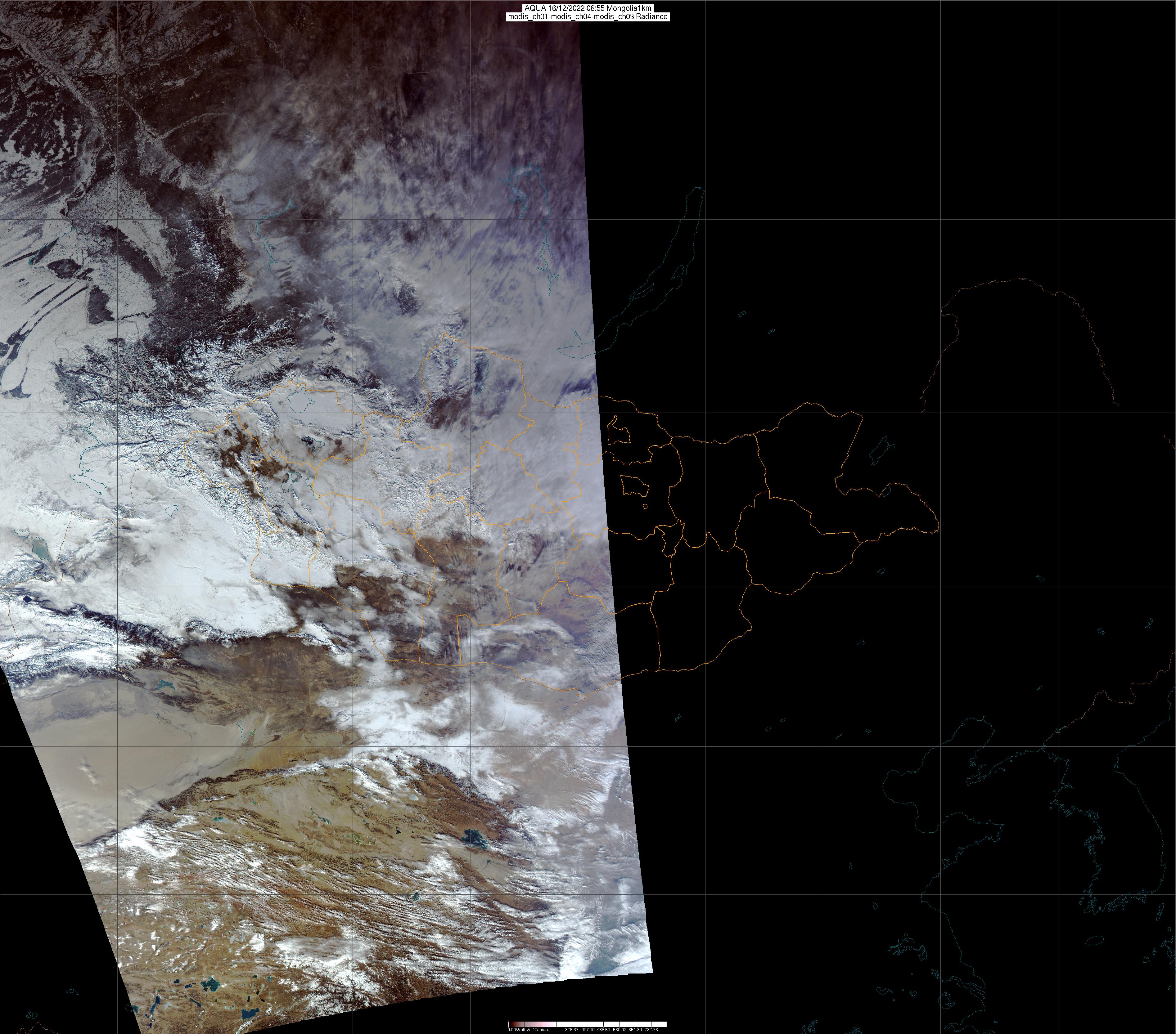Image resolution: width=1176 pixels, height=1034 pixels.
Task: Click the modis_ch01-modis_ch04-modis_ch03 Radiance label
Action: click(x=588, y=17)
